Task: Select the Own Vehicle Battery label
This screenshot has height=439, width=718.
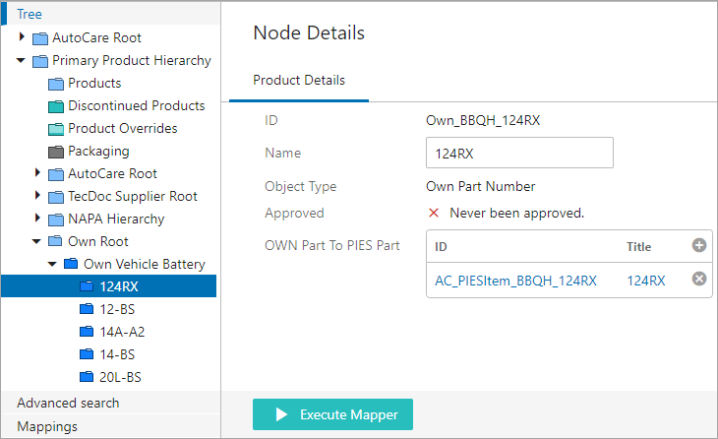Action: [144, 264]
